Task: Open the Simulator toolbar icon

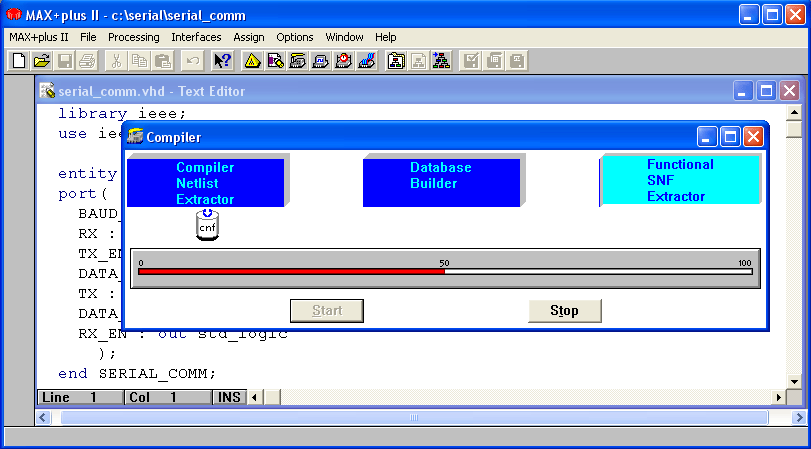Action: [321, 61]
